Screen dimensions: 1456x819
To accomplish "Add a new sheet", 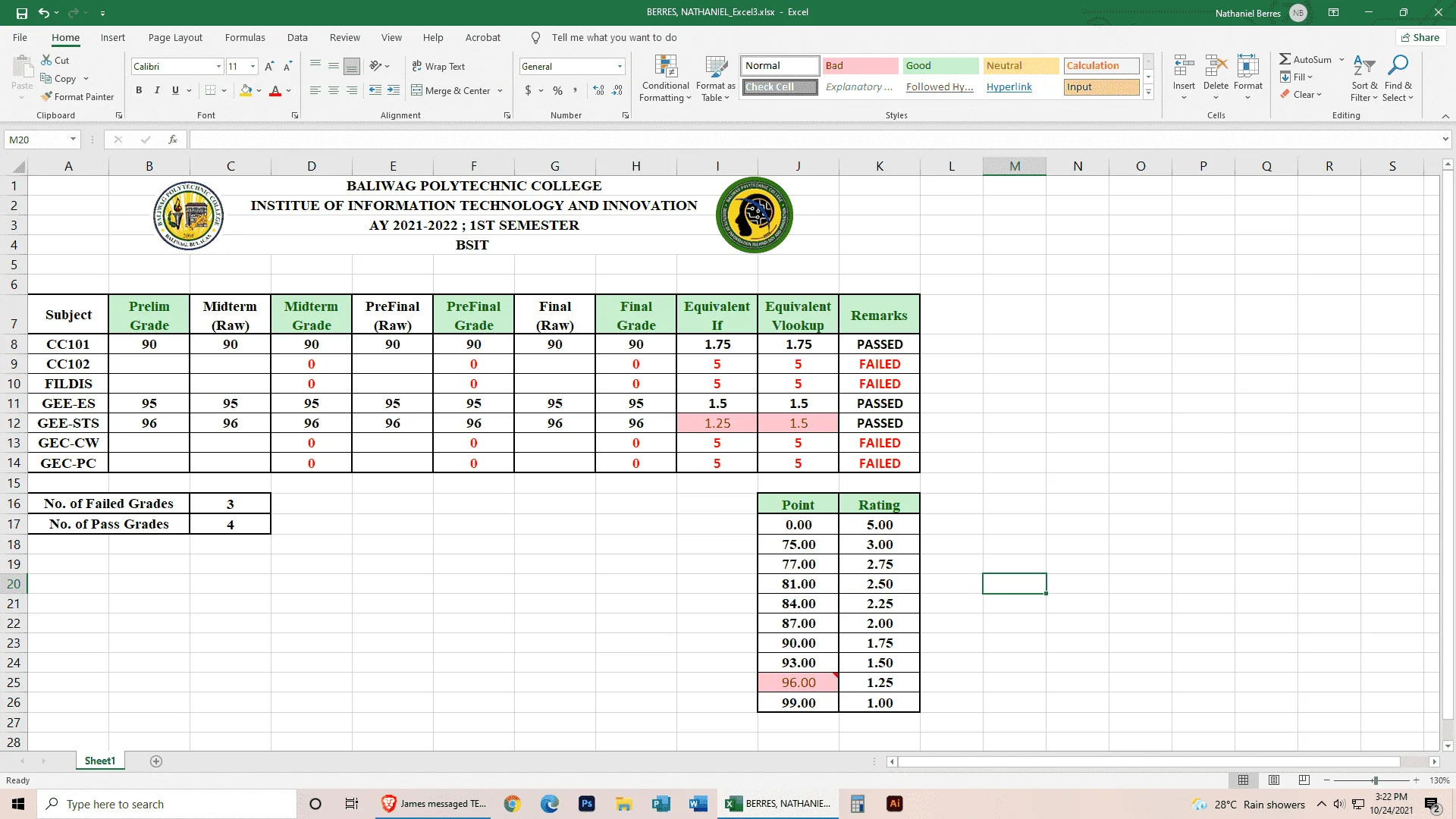I will 156,761.
